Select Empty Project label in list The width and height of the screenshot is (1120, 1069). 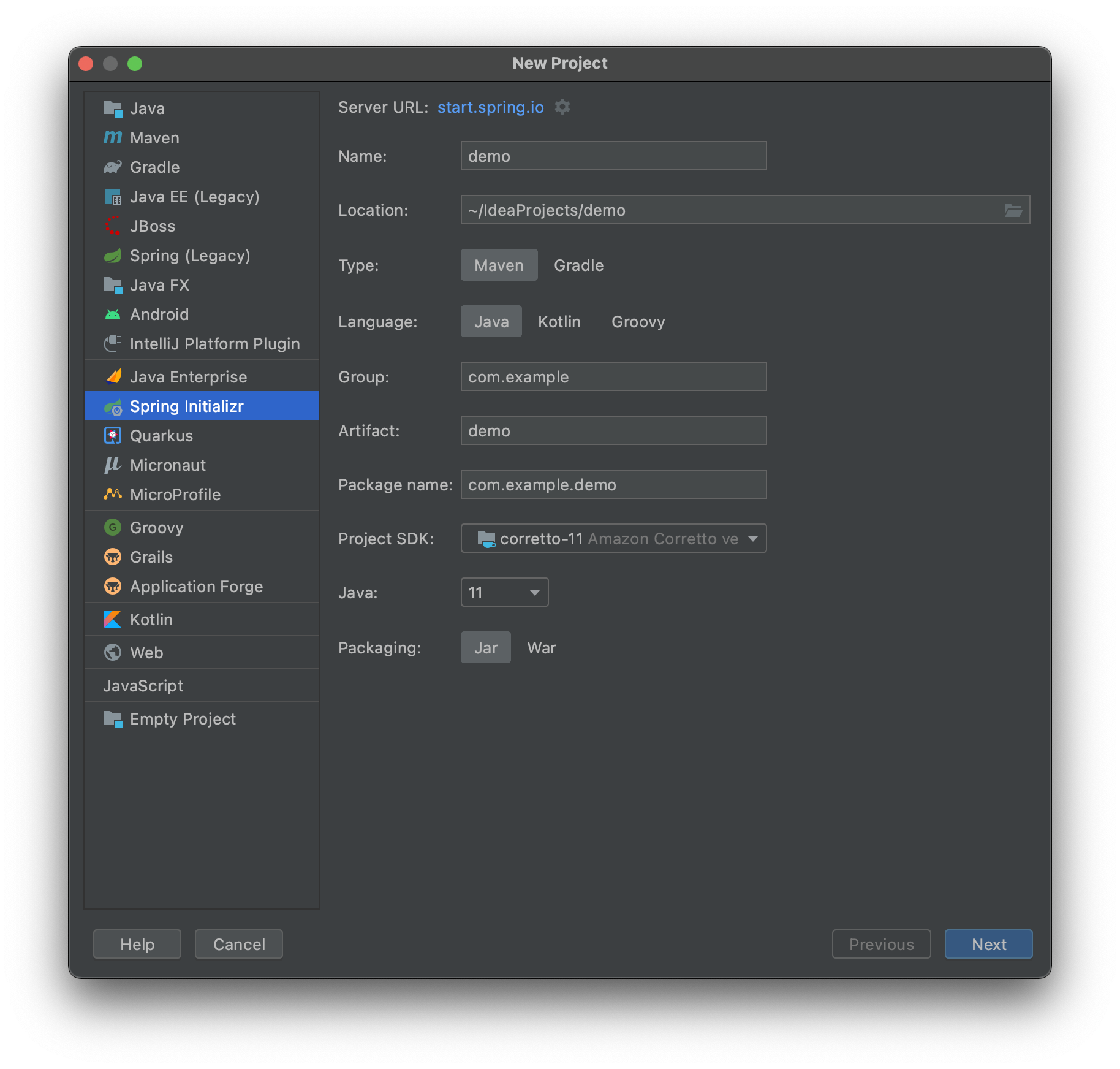[183, 719]
